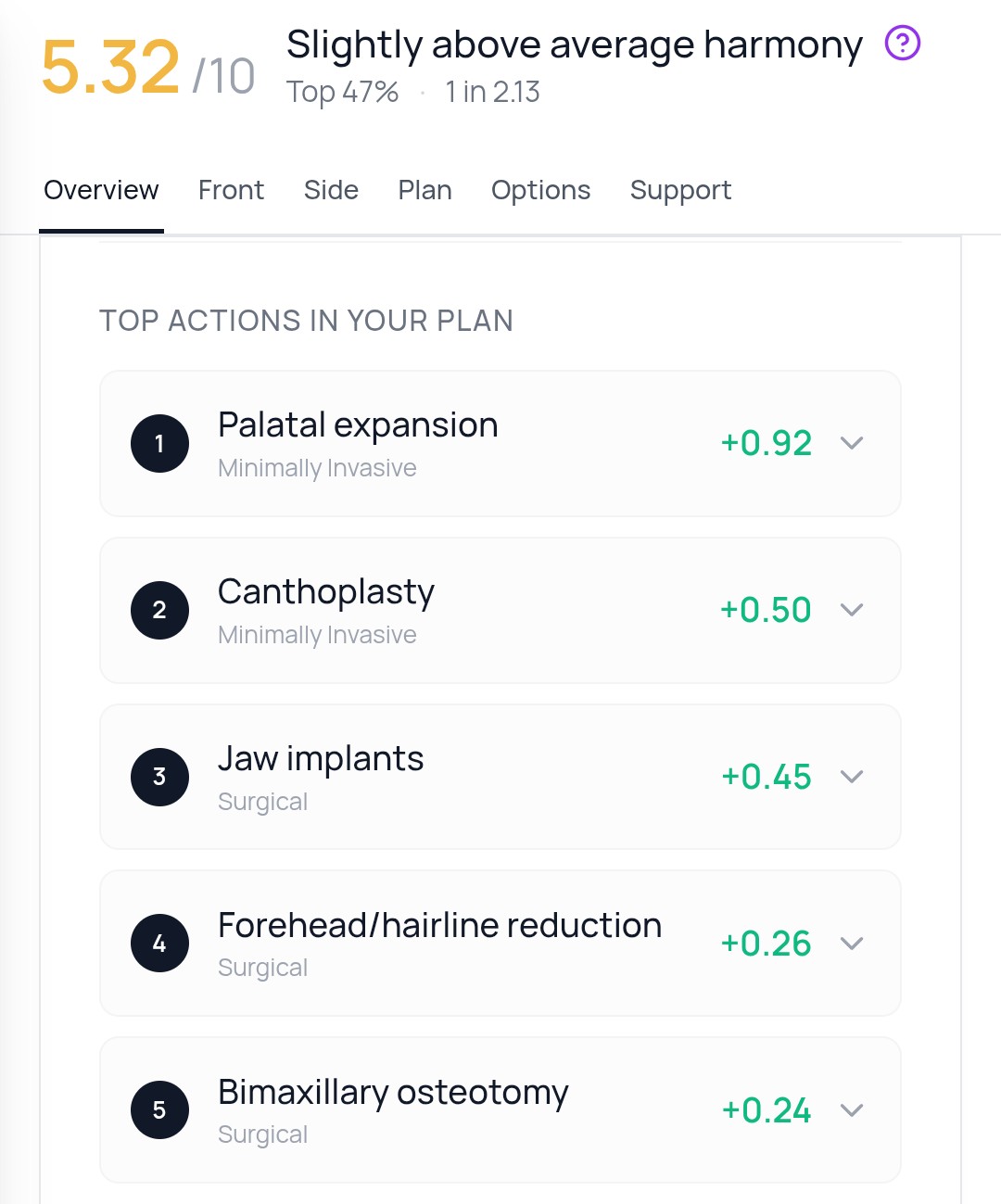Viewport: 1001px width, 1204px height.
Task: Expand the Jaw implants chevron
Action: pyautogui.click(x=852, y=777)
